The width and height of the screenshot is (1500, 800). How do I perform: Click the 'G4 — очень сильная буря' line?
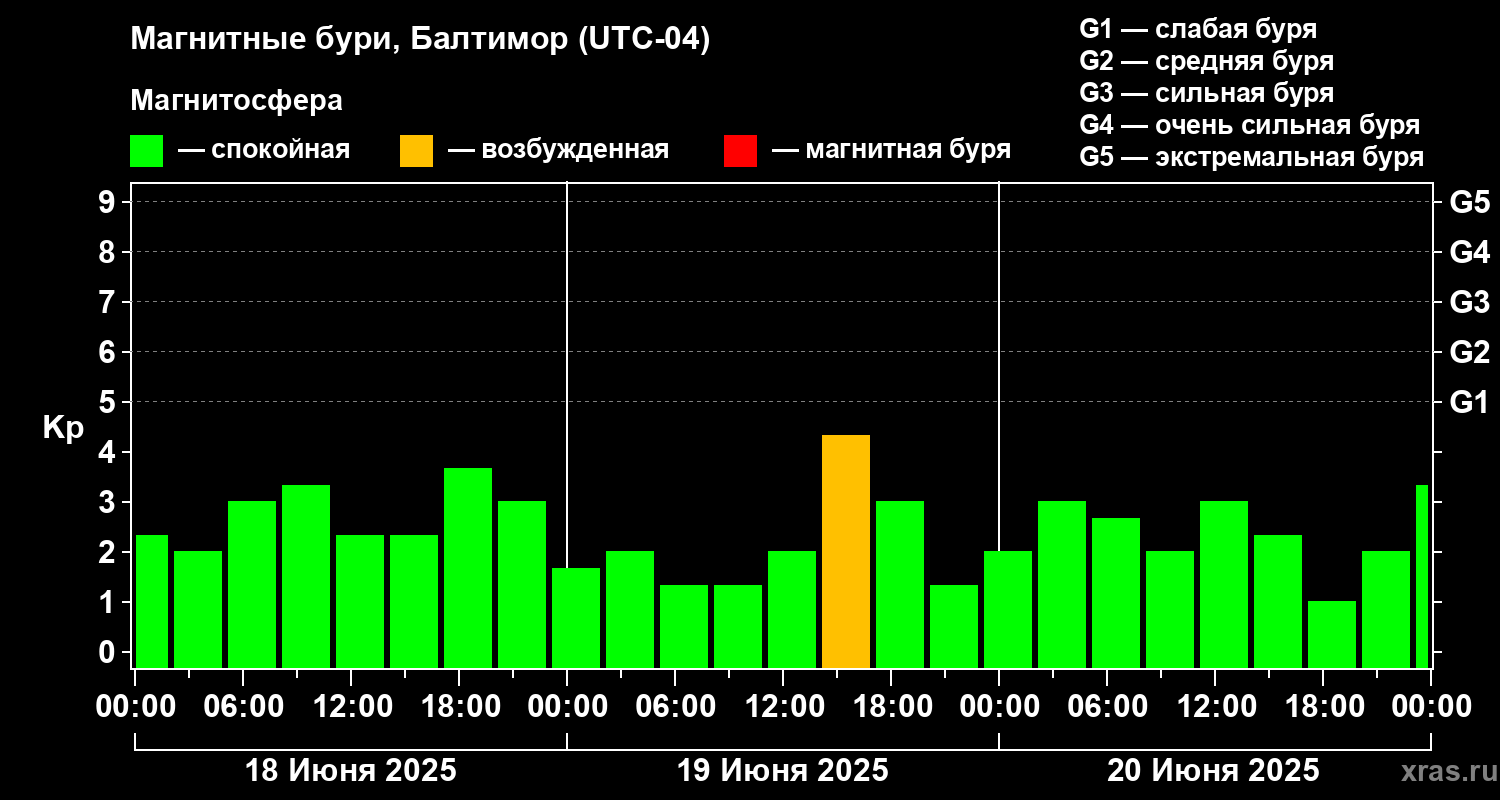(1249, 125)
